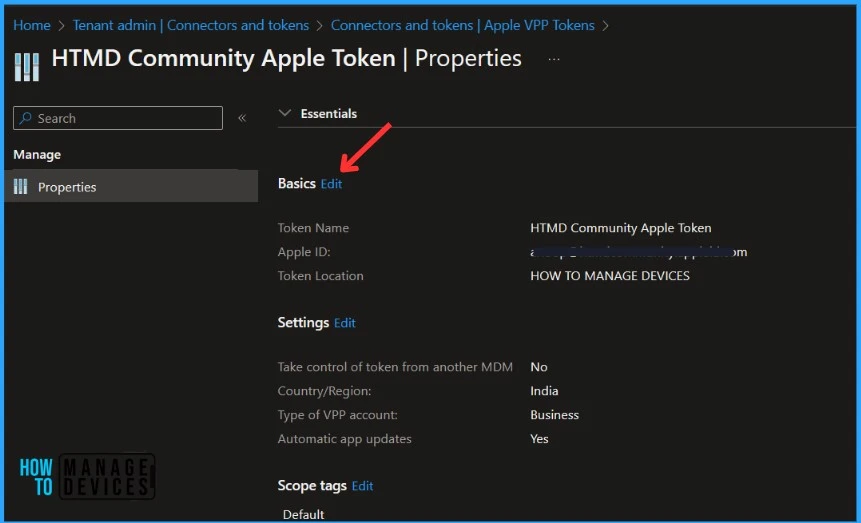Collapse the Essentials section chevron
Image resolution: width=861 pixels, height=523 pixels.
click(x=284, y=113)
